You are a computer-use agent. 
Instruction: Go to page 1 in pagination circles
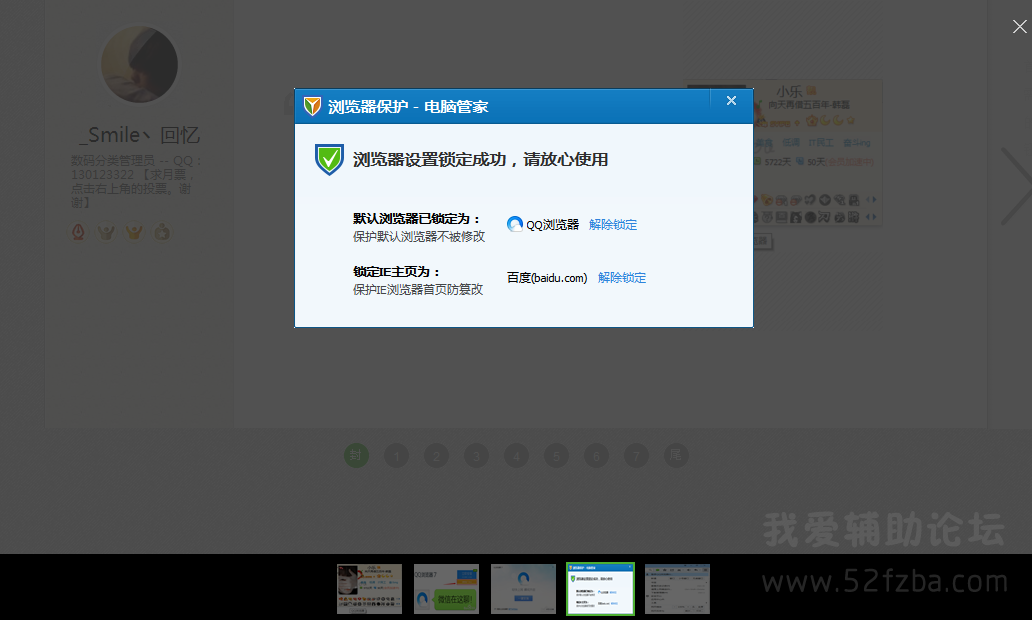[x=396, y=455]
